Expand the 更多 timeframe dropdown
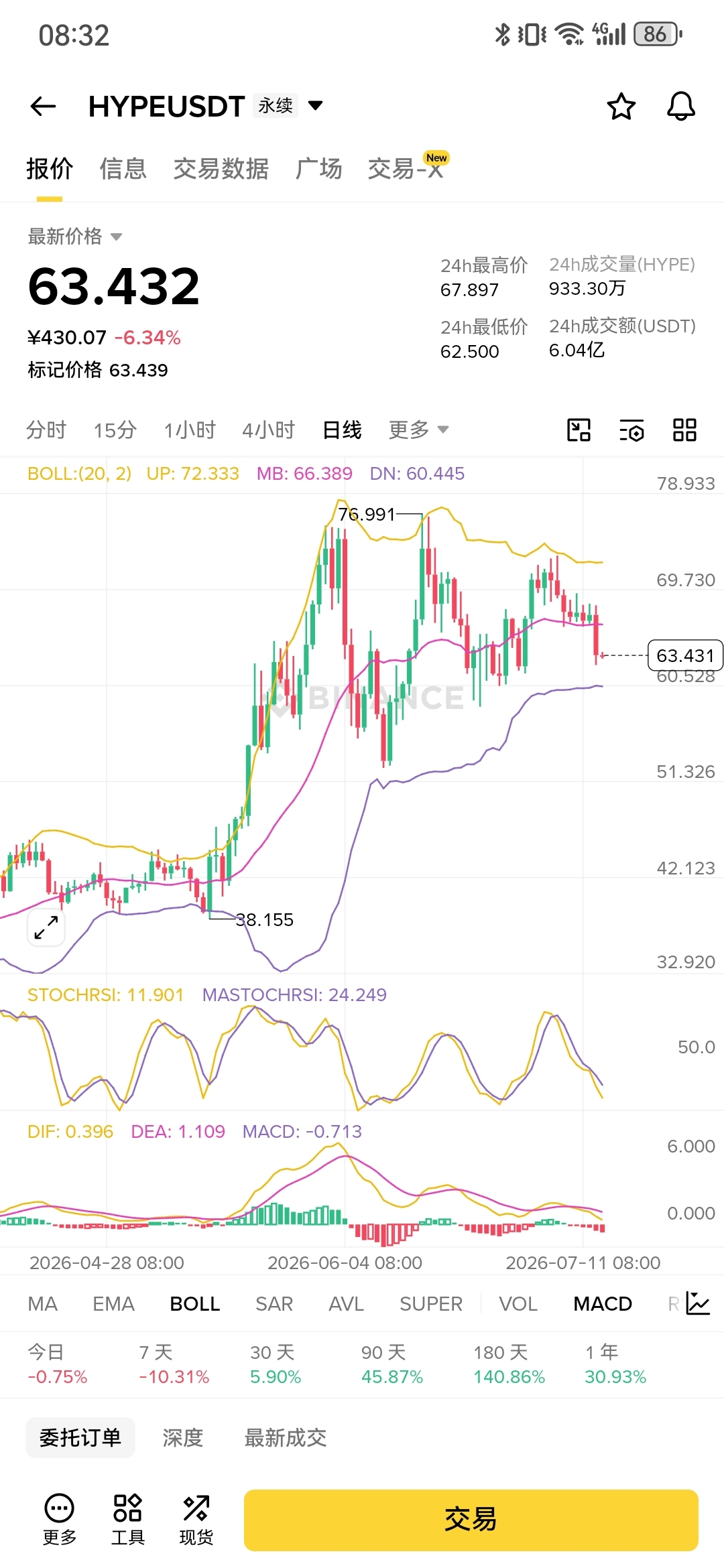The width and height of the screenshot is (724, 1568). pos(418,430)
